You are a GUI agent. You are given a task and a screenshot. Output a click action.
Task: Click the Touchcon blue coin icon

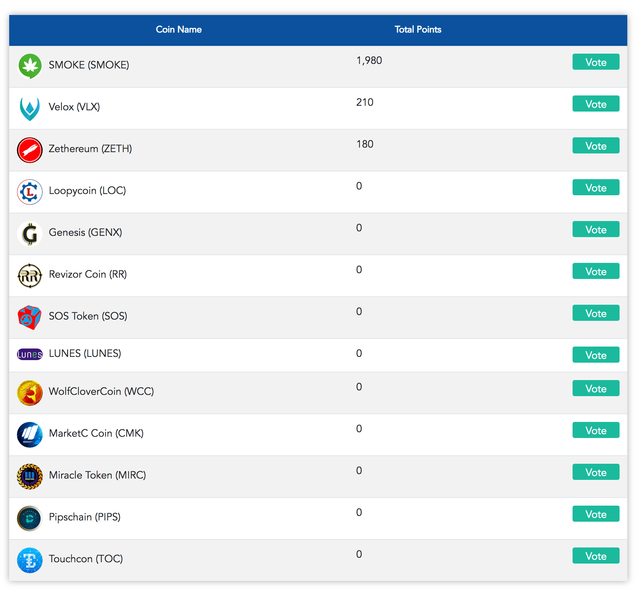[30, 560]
